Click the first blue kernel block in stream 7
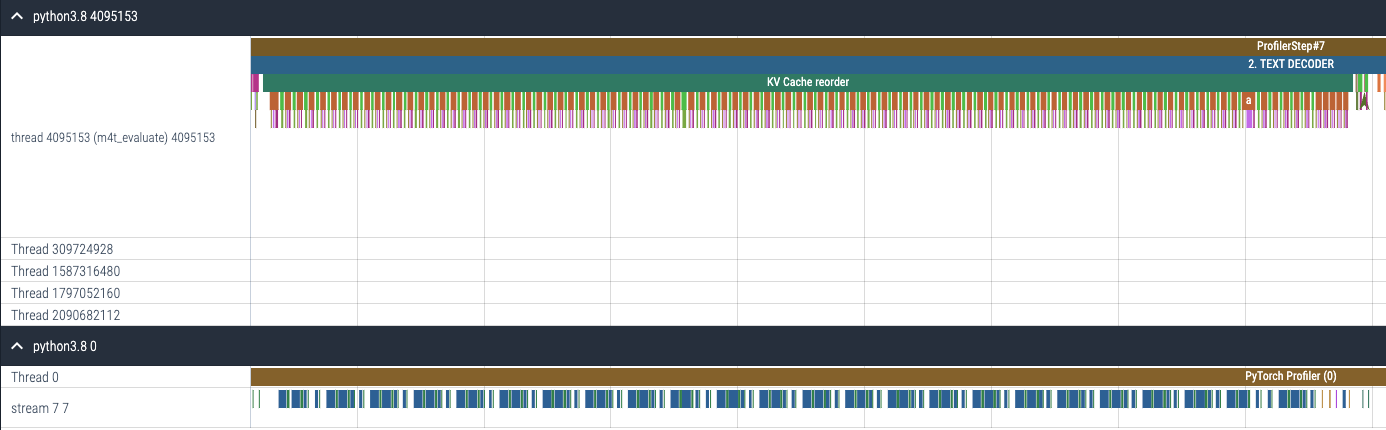The width and height of the screenshot is (1386, 430). 283,399
